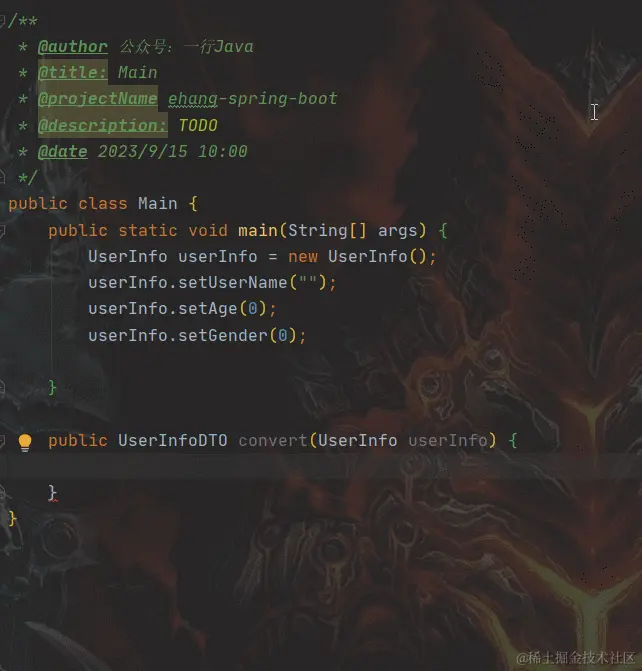Place cursor on empty line inside convert
642x671 pixels.
point(321,466)
